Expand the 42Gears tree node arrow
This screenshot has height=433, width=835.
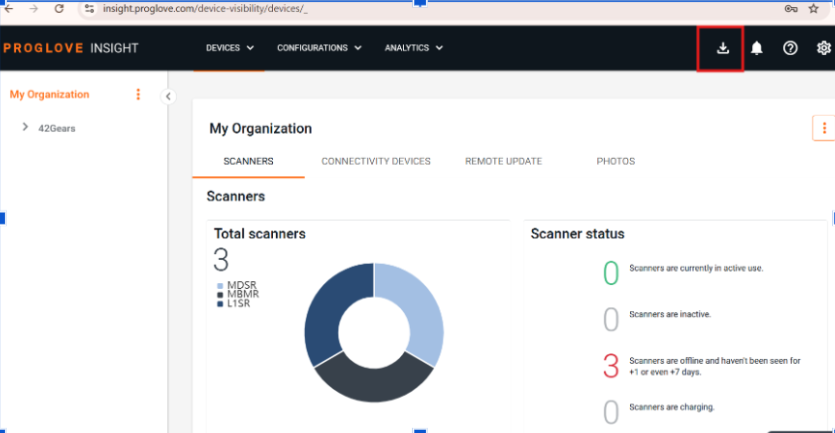[24, 127]
